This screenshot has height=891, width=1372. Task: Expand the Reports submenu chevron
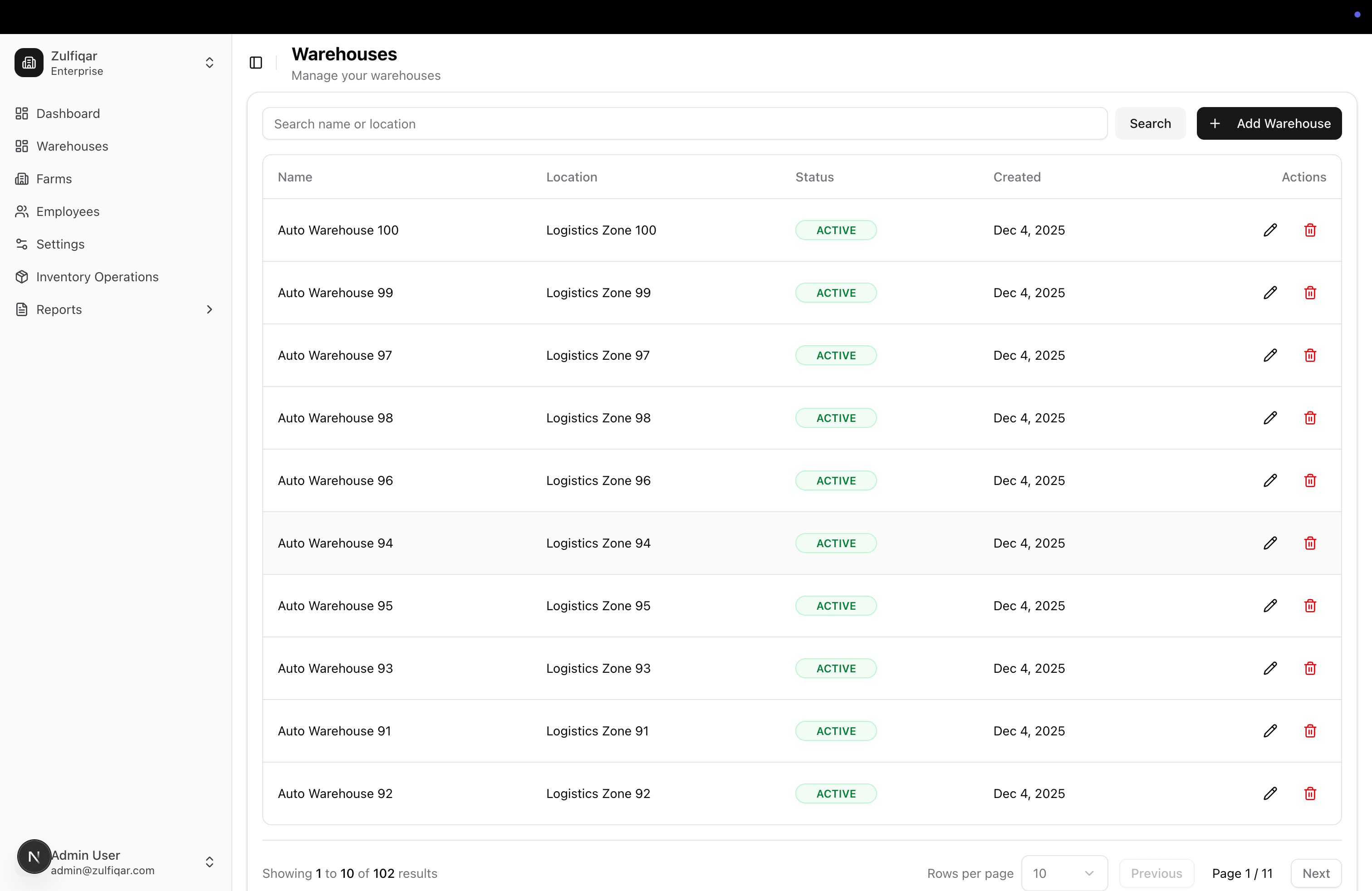209,309
